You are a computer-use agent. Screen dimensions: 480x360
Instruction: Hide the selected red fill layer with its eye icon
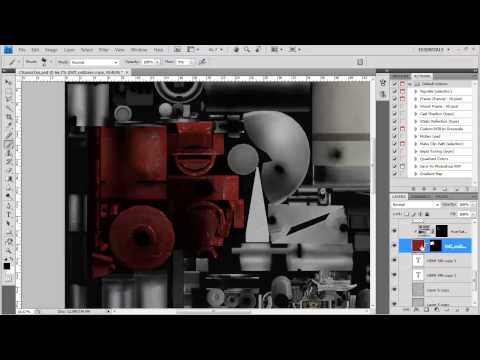pos(395,246)
